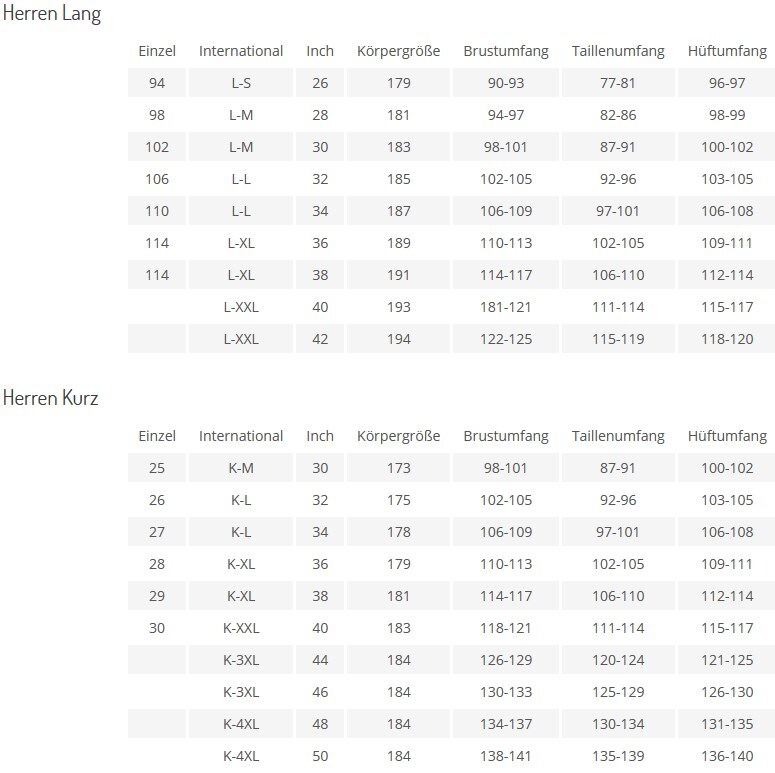Select the L-S size cell

click(241, 83)
